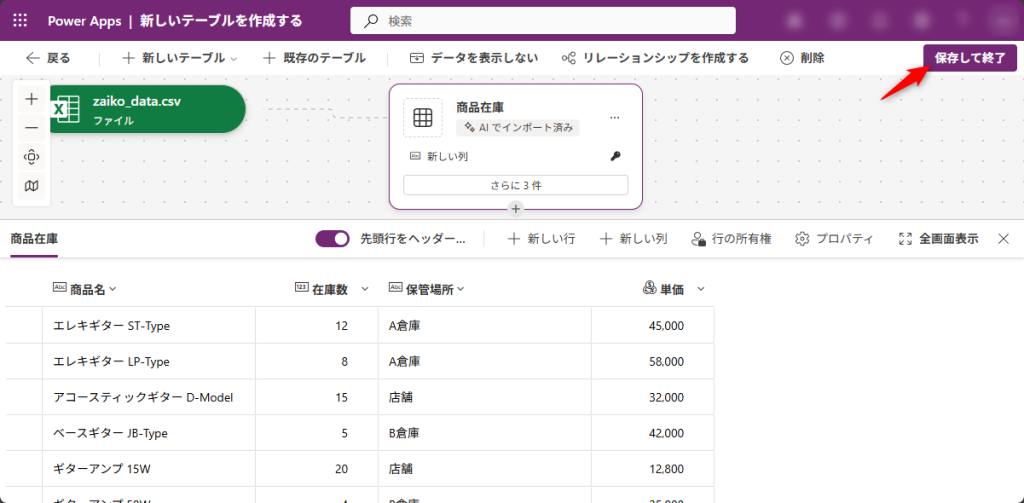Open the app launcher waffle icon

[x=20, y=20]
